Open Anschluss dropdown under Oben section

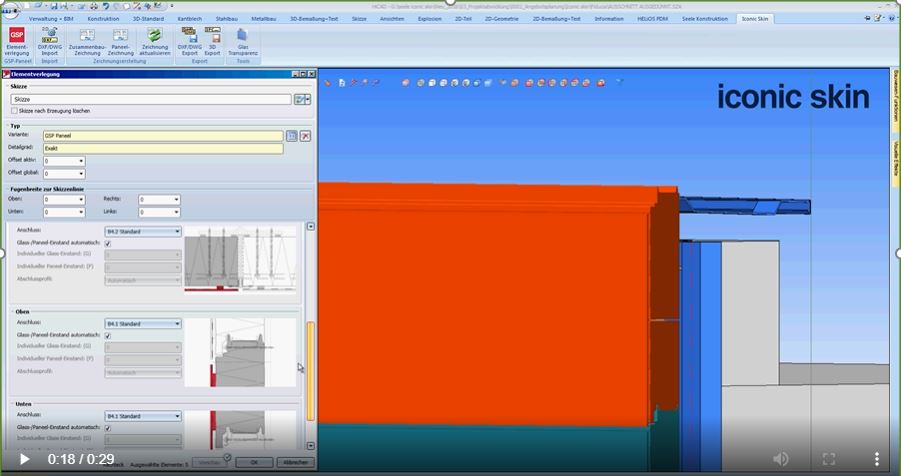pyautogui.click(x=143, y=324)
